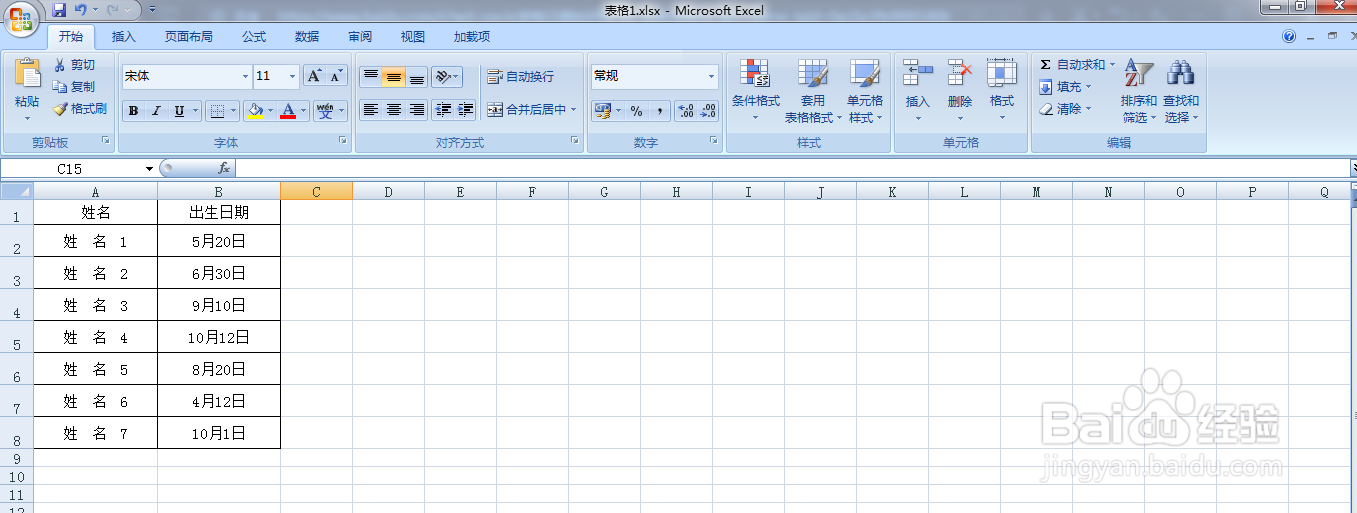Open the 宋体 font name dropdown
The image size is (1357, 513).
246,76
